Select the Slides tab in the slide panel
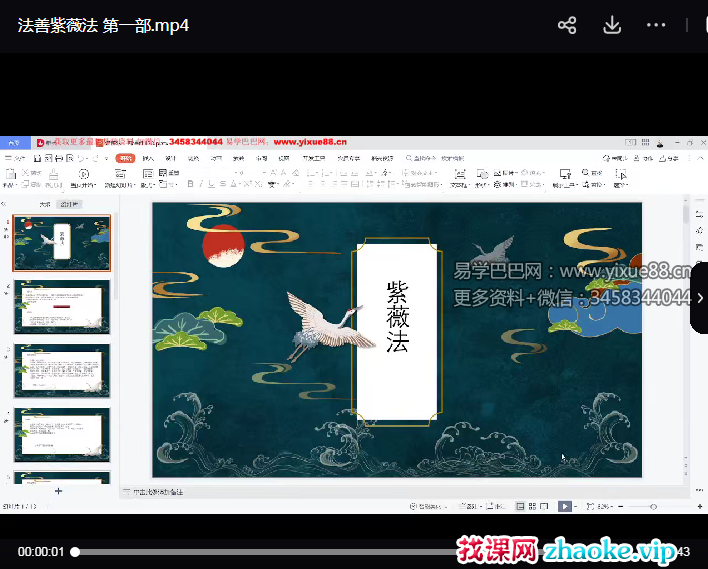Viewport: 708px width, 569px height. click(x=68, y=203)
